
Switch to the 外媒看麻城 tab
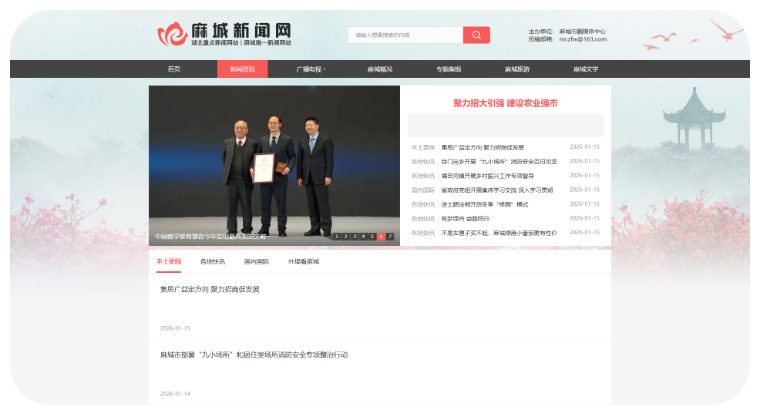(x=304, y=261)
